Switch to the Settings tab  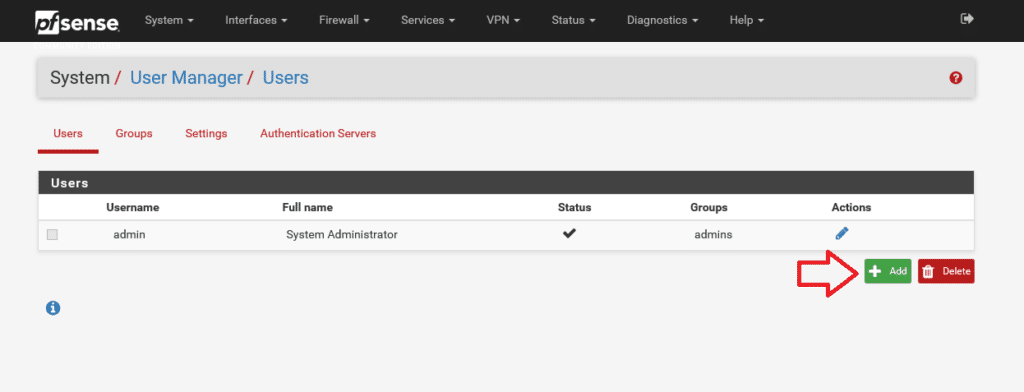206,133
